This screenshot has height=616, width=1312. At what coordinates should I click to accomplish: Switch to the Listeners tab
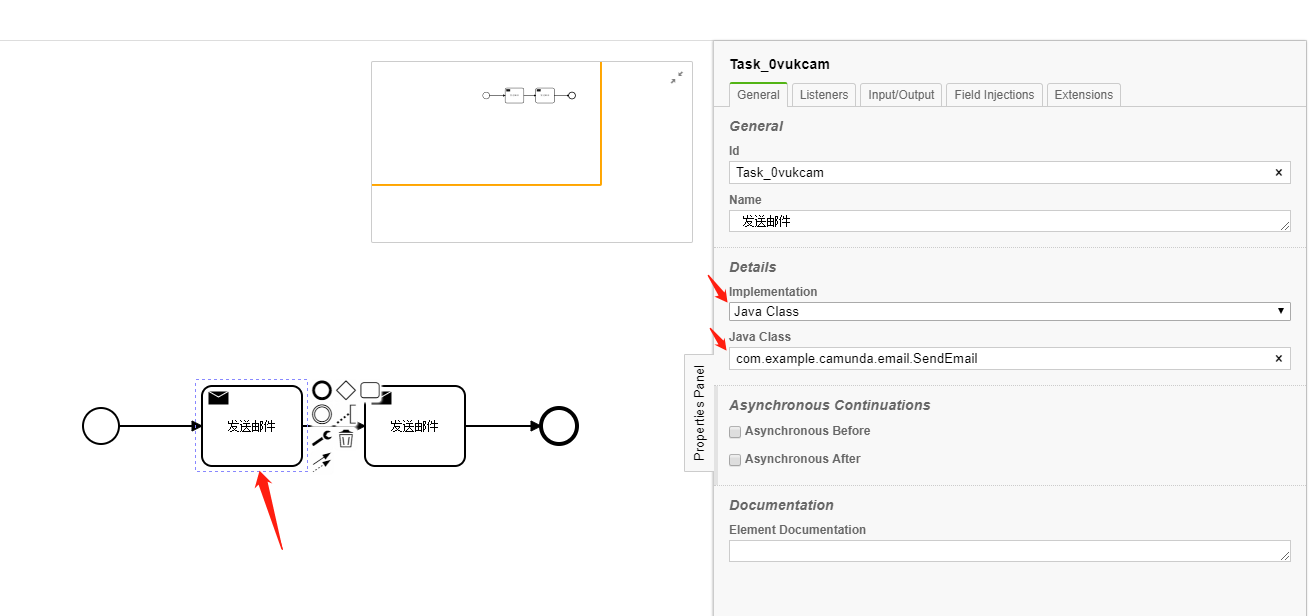pos(824,95)
